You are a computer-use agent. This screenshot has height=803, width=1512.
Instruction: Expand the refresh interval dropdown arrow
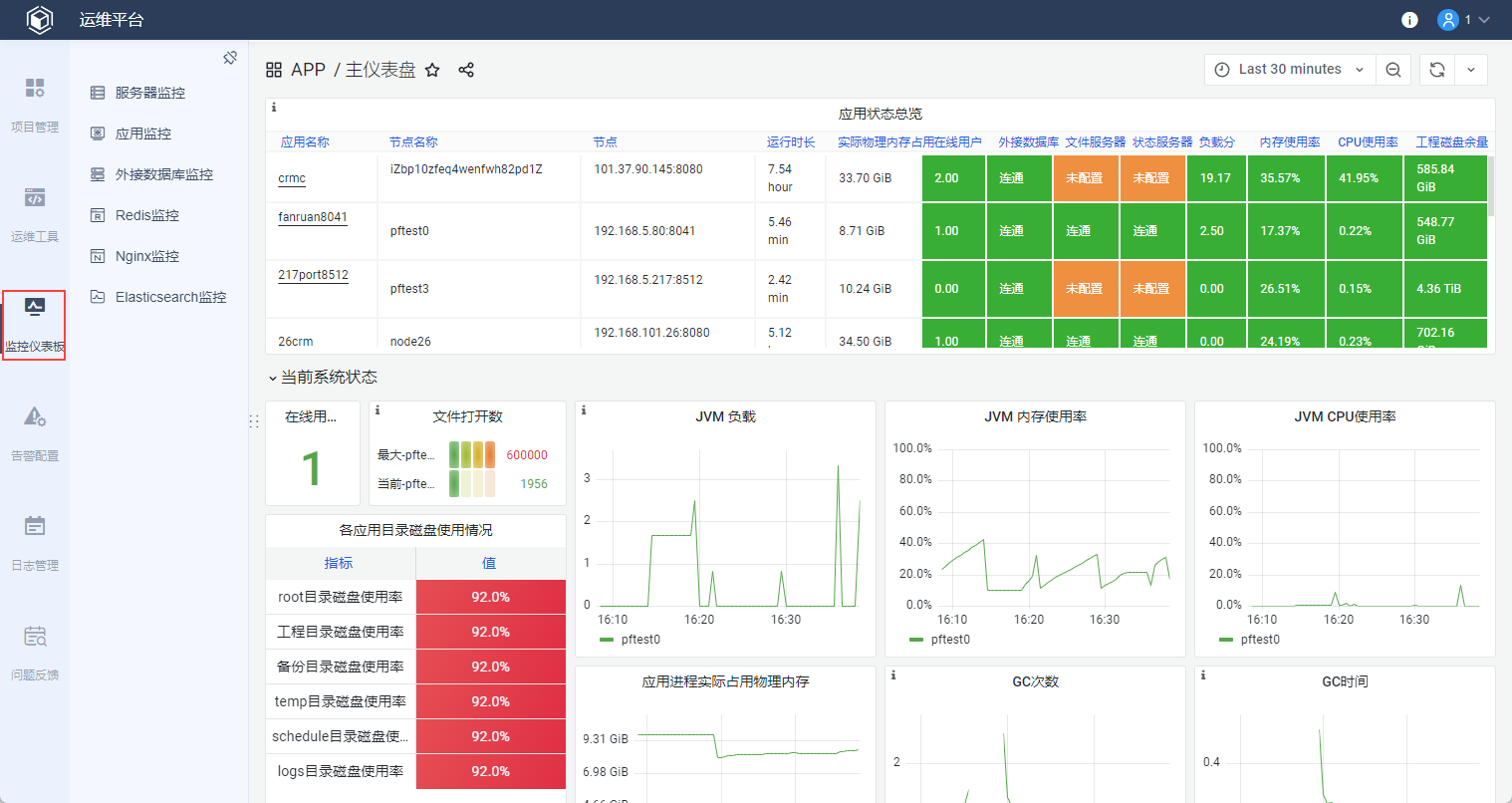click(x=1471, y=70)
